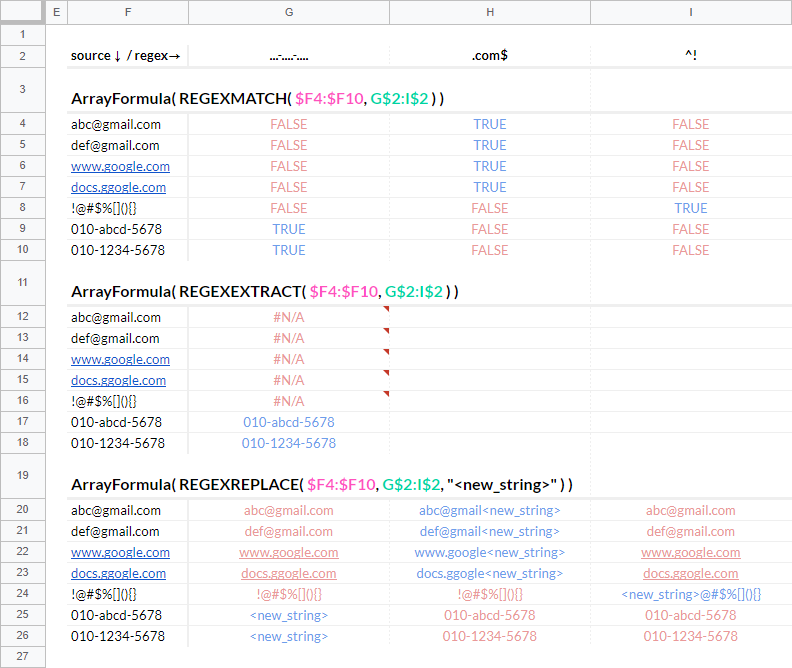Select column I header
The width and height of the screenshot is (792, 668).
point(691,12)
